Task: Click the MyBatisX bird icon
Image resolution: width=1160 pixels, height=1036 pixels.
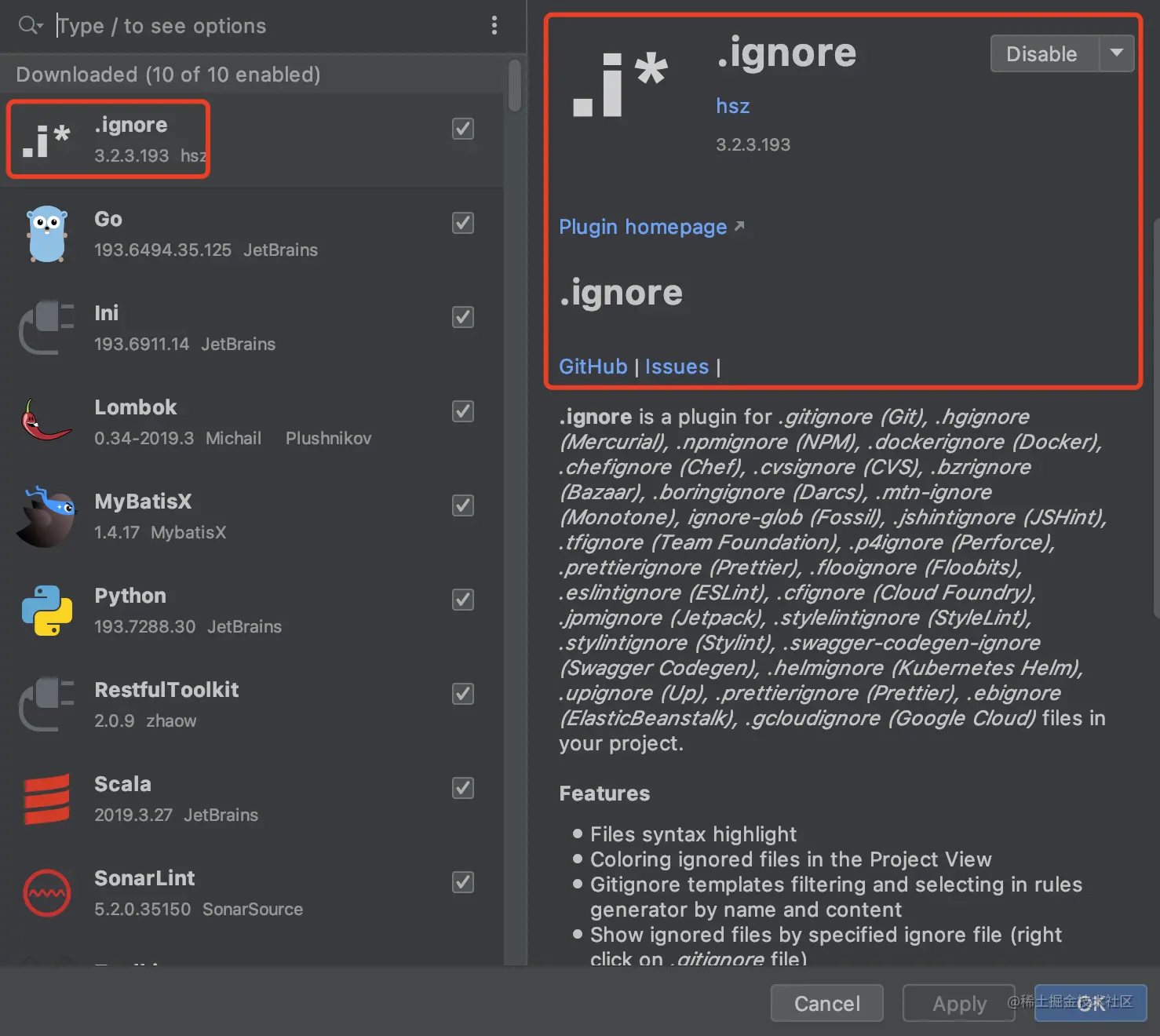Action: click(x=46, y=516)
